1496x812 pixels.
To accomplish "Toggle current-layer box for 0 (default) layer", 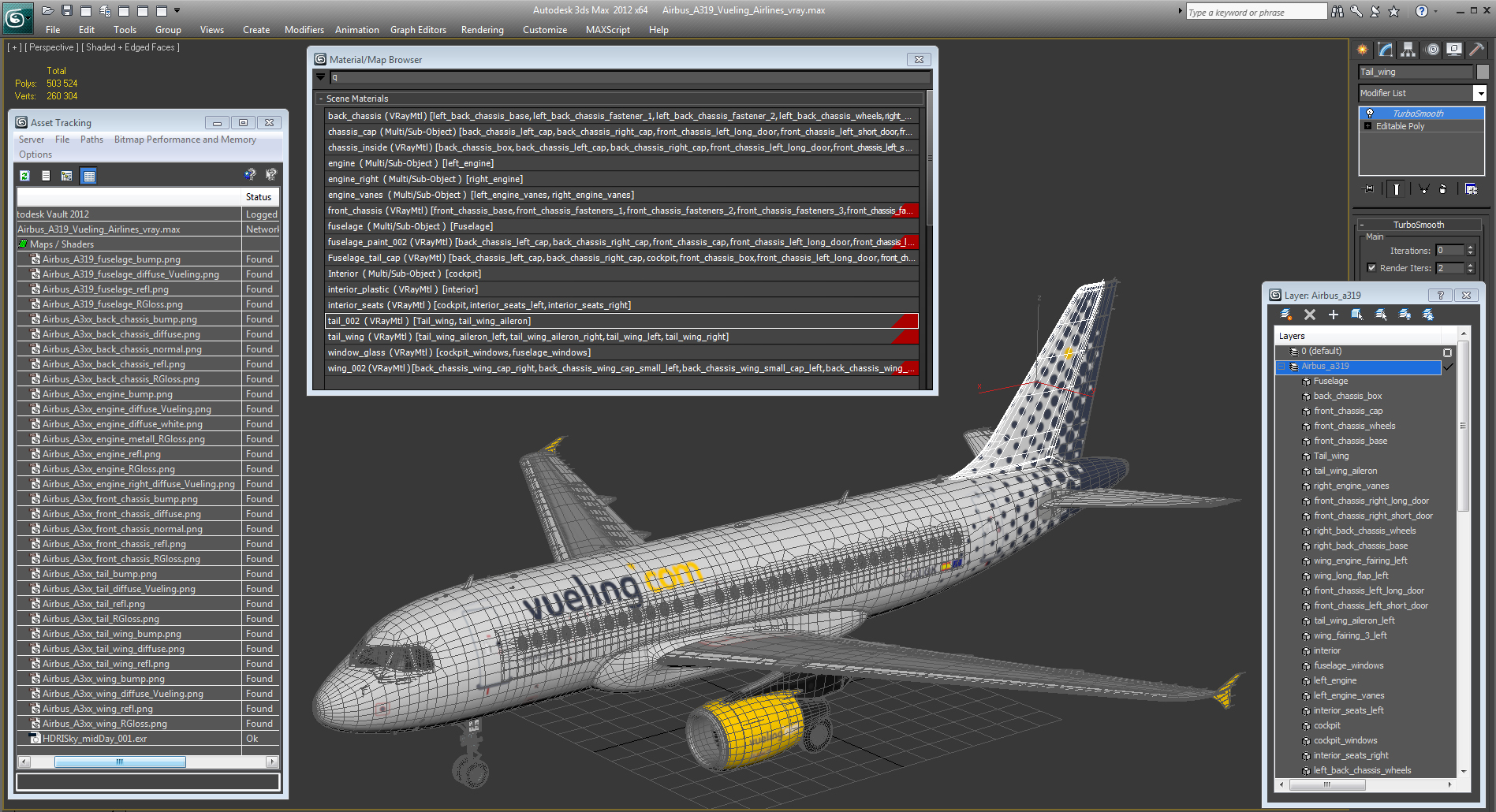I will (1447, 352).
